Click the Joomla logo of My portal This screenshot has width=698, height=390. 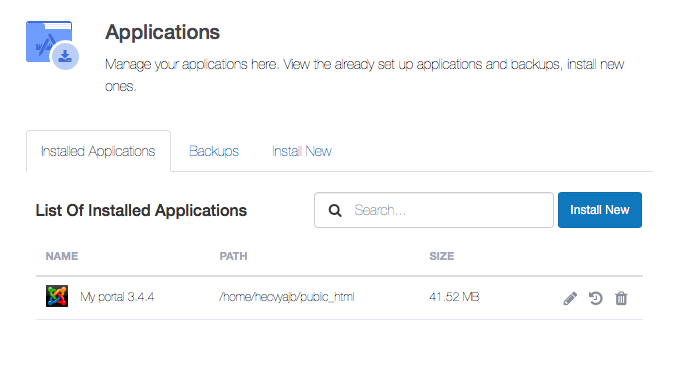coord(57,296)
